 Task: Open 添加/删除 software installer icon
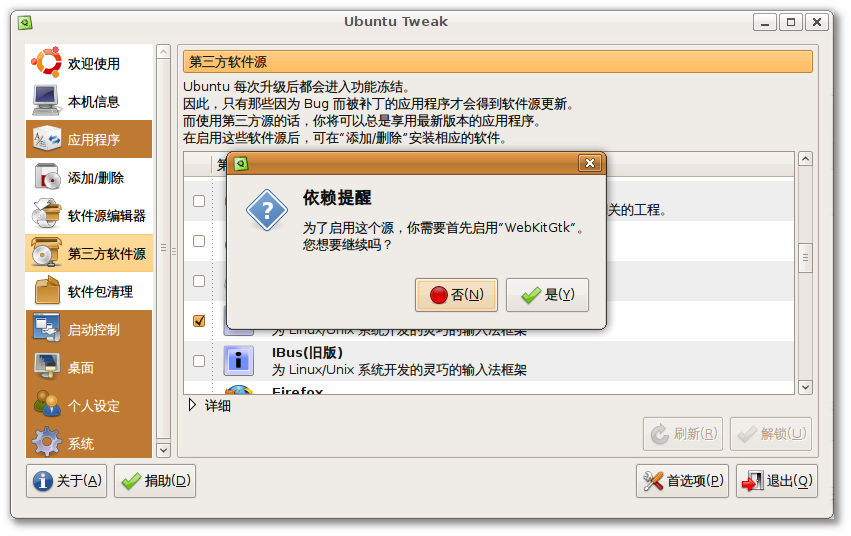(x=46, y=177)
